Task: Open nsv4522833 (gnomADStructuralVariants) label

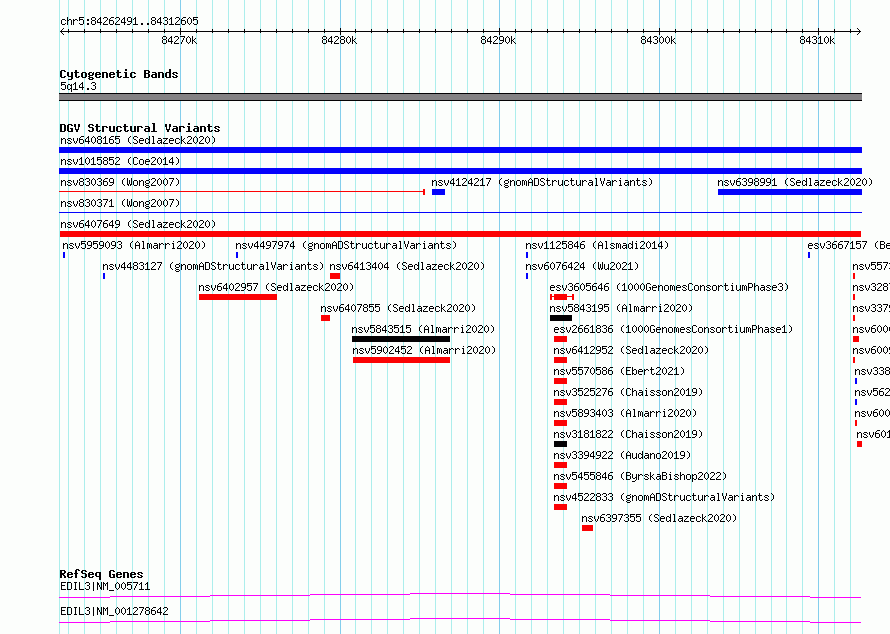Action: (664, 497)
